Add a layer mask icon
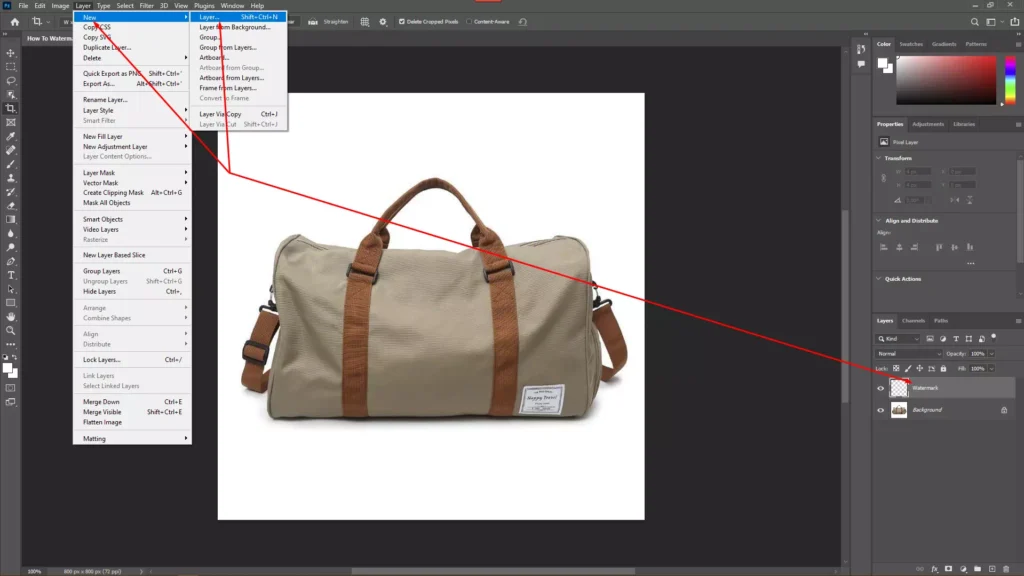This screenshot has height=576, width=1024. pos(948,569)
